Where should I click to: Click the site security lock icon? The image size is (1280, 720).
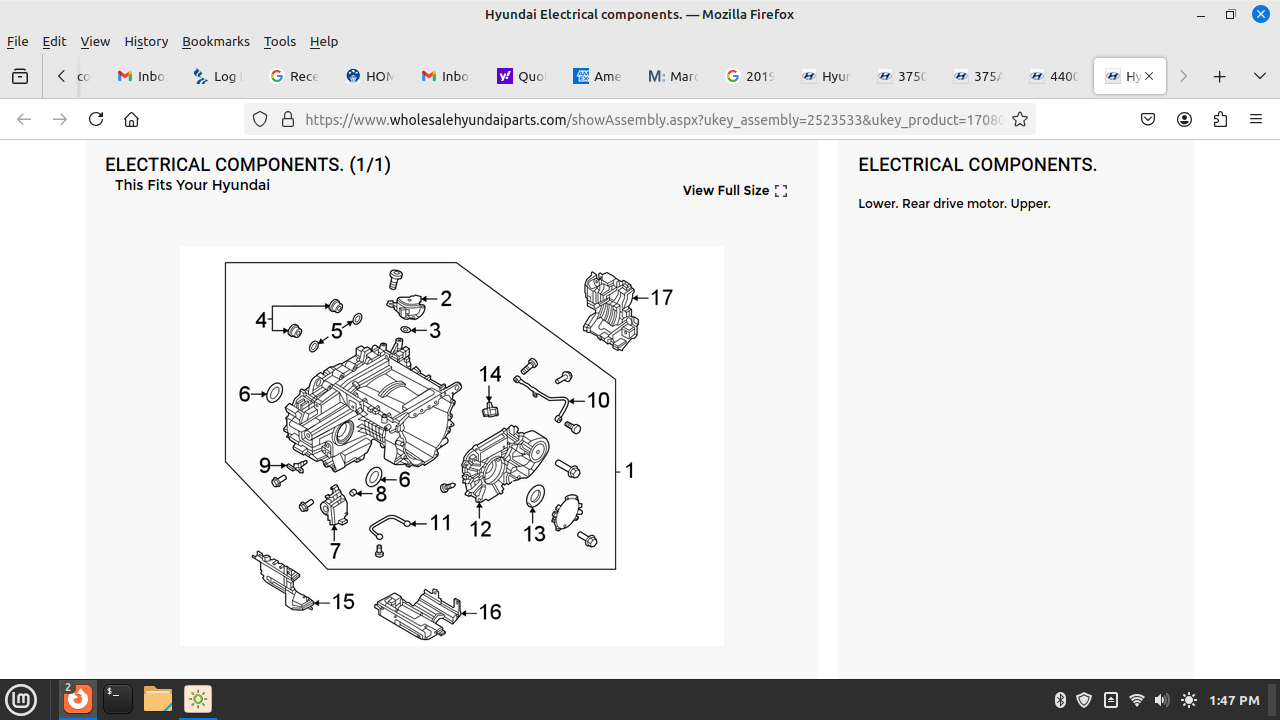point(288,119)
